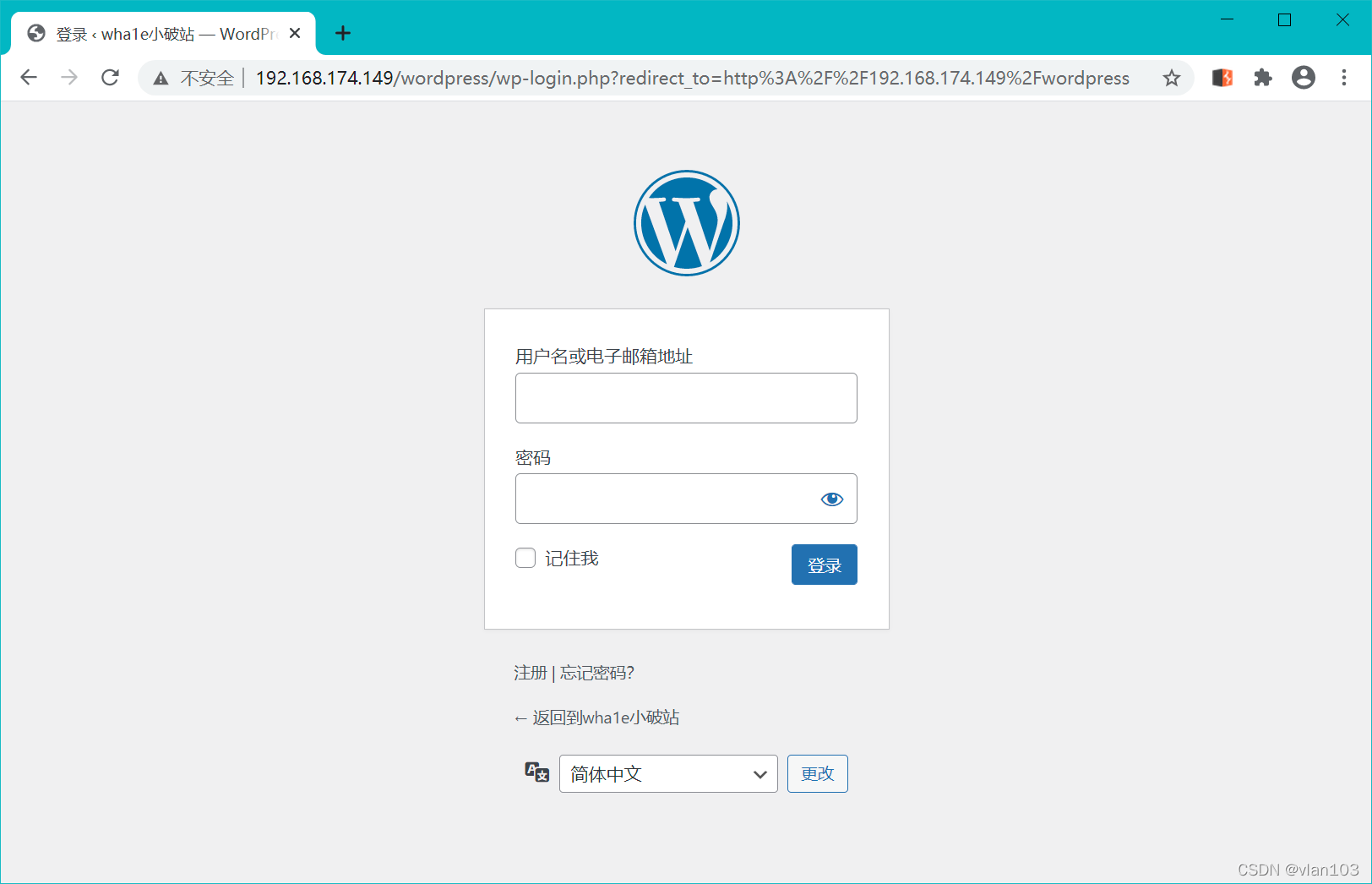
Task: Close the Chrome window
Action: point(1342,19)
